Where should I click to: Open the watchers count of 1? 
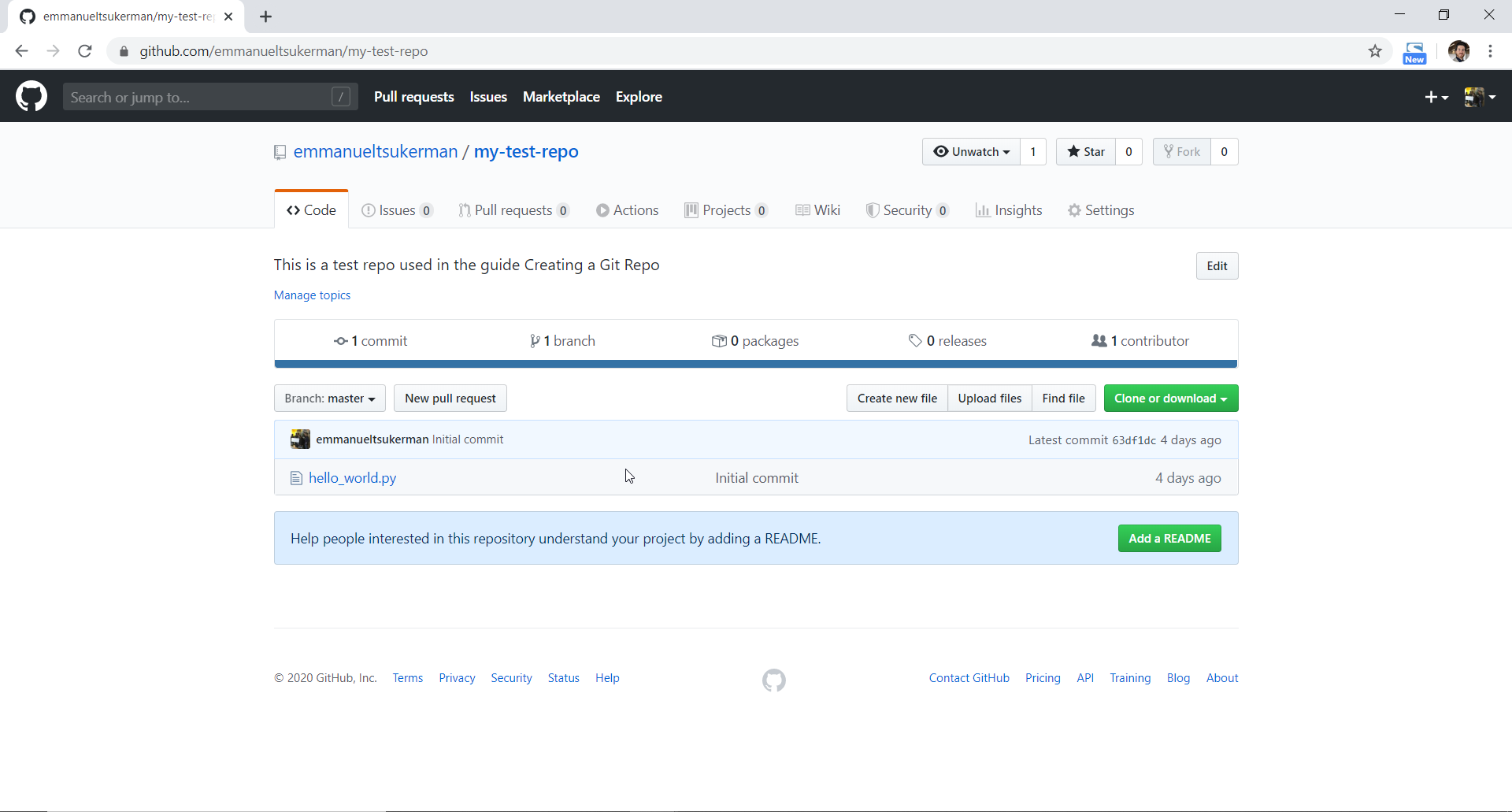(x=1033, y=152)
